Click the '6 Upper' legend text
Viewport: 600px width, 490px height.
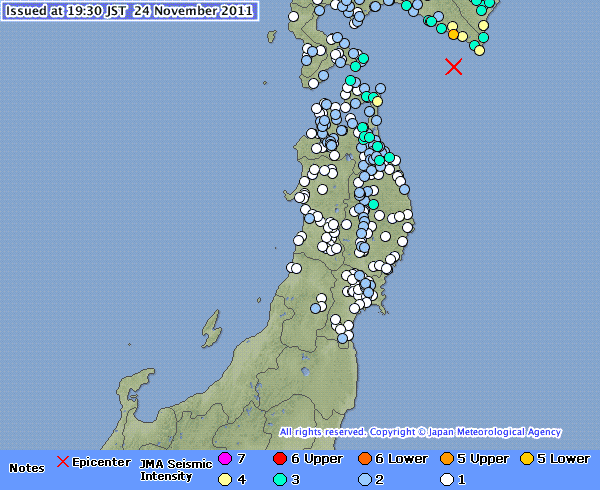pyautogui.click(x=317, y=459)
